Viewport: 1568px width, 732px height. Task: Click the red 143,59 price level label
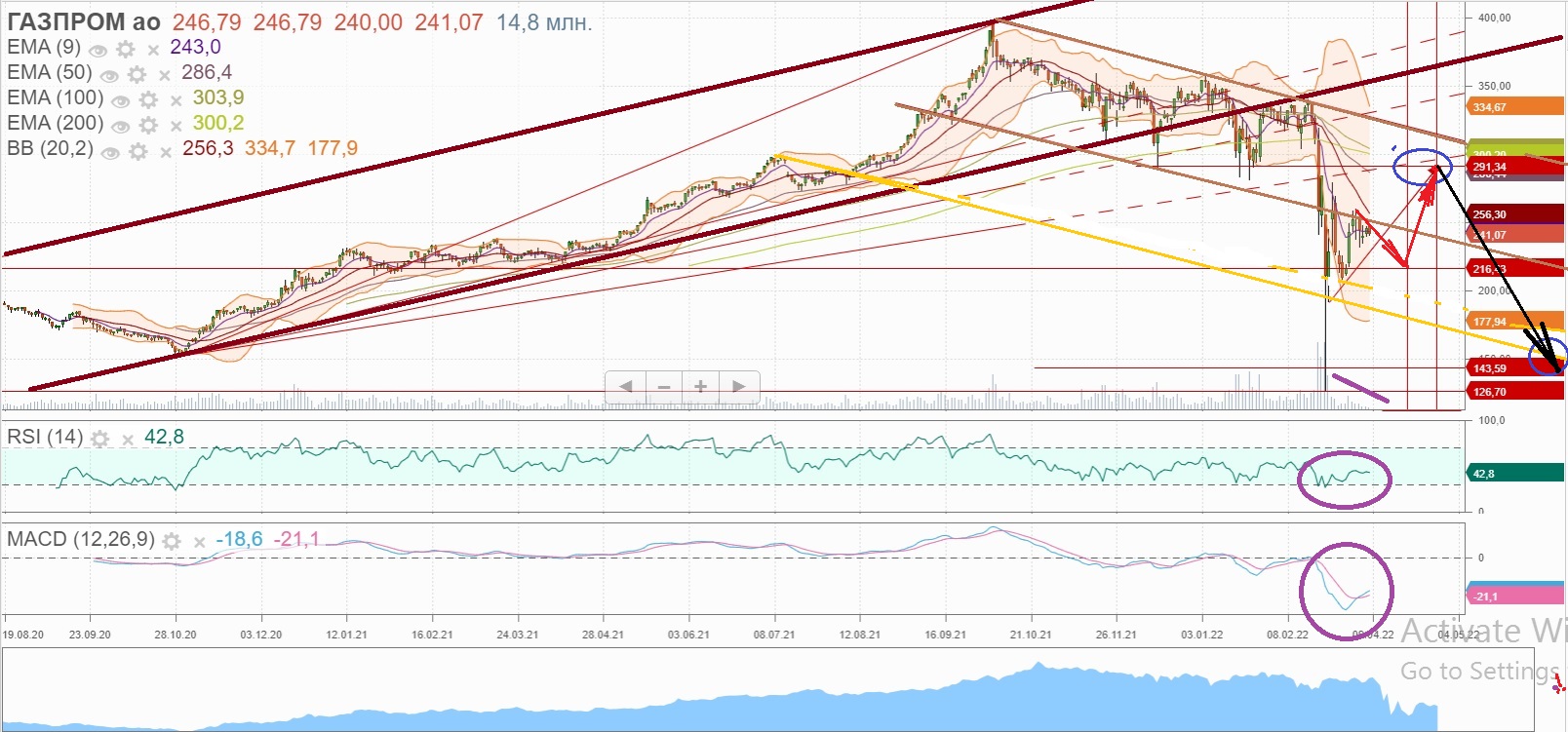tap(1514, 368)
